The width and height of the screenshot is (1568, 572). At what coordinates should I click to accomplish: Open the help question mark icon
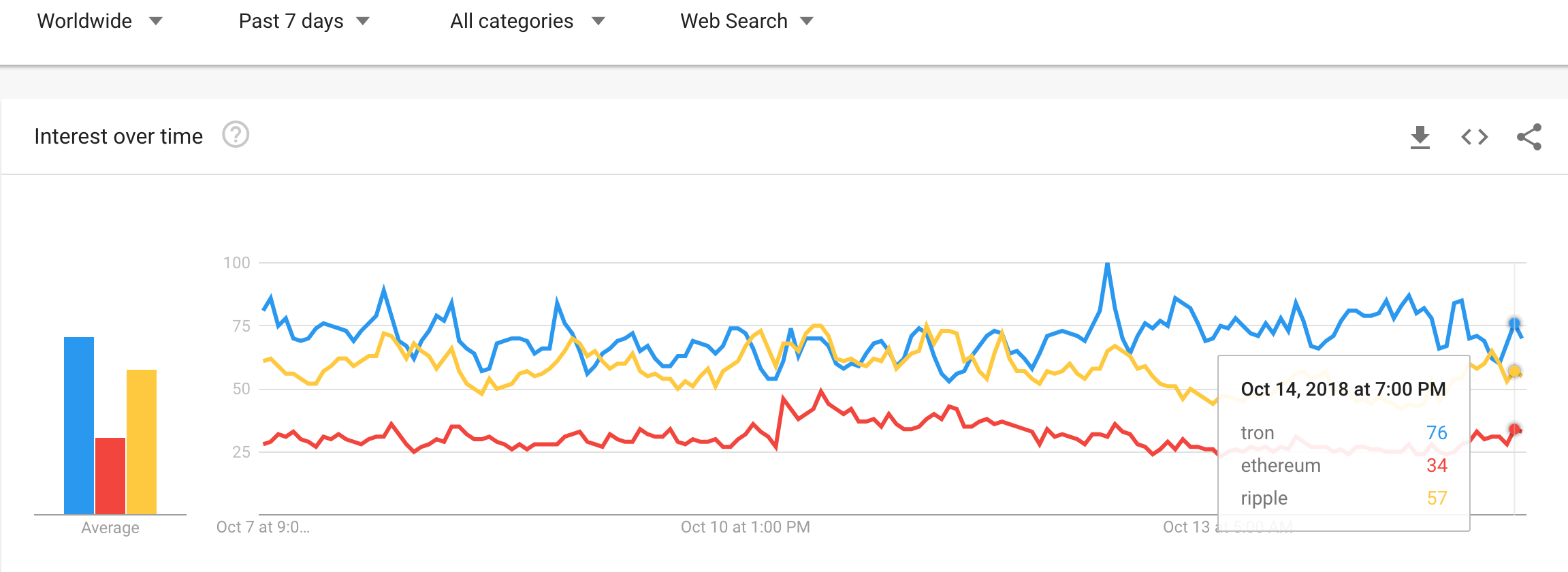click(236, 135)
